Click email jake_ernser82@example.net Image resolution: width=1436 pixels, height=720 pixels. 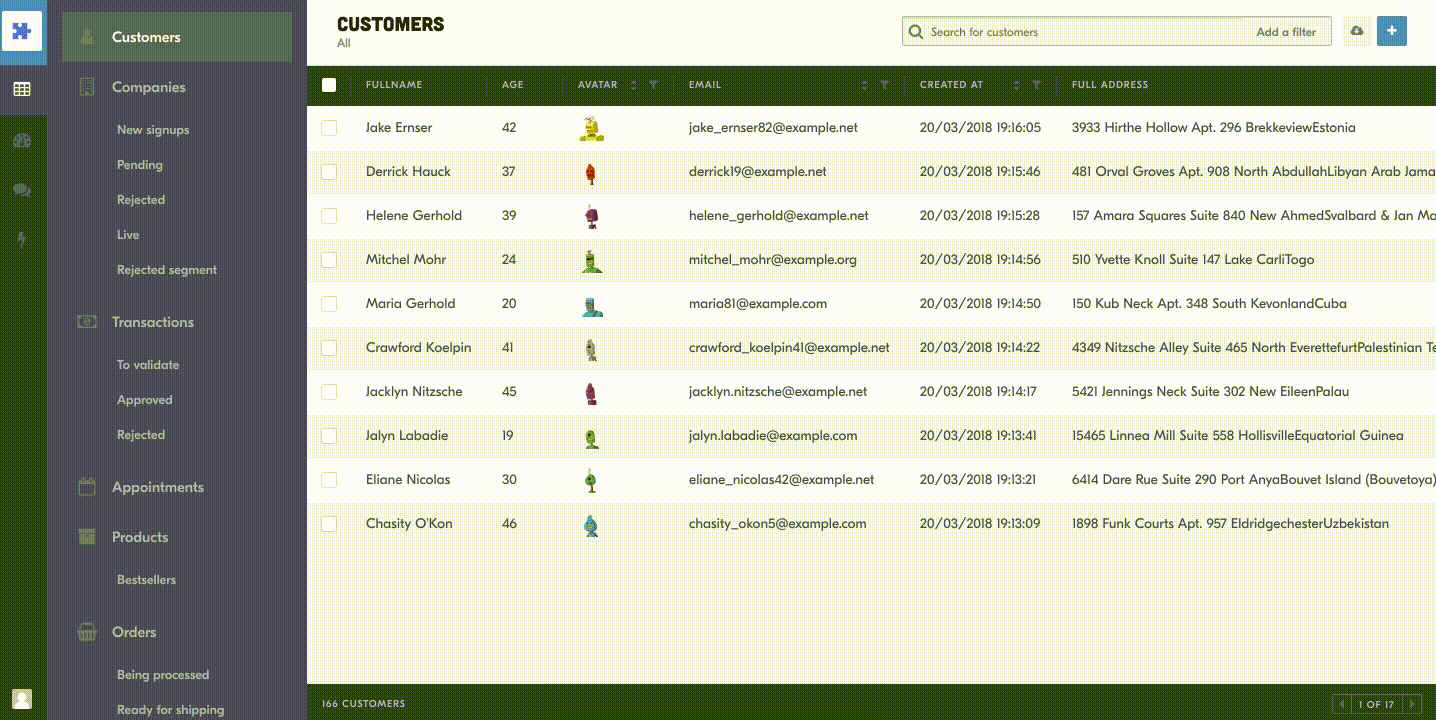pos(773,128)
